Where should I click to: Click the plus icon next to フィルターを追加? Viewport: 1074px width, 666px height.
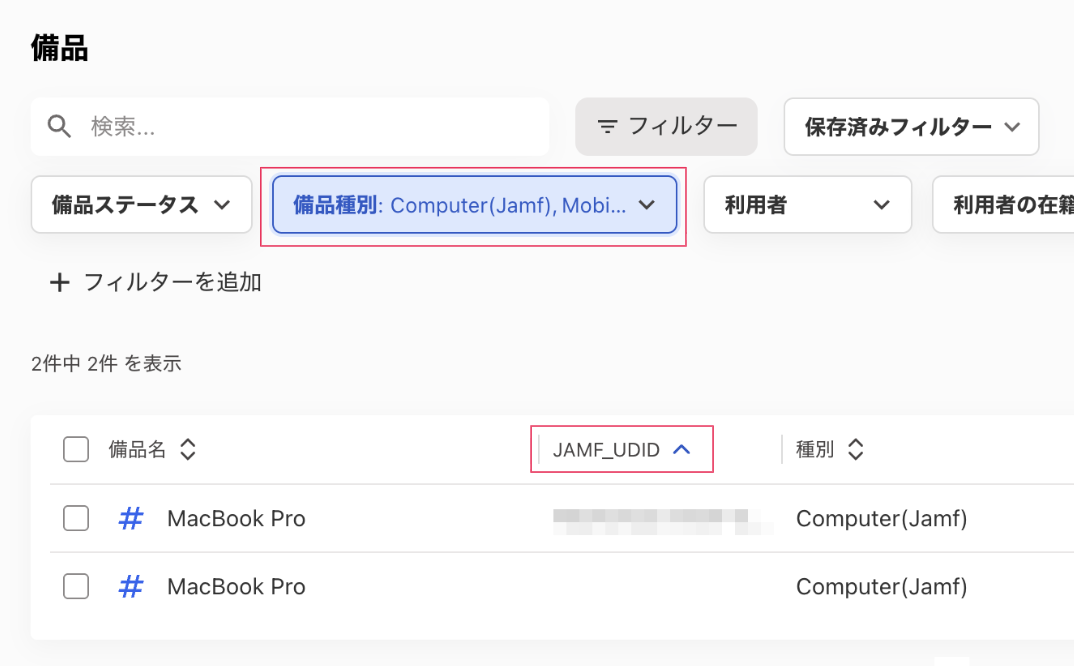pyautogui.click(x=59, y=282)
